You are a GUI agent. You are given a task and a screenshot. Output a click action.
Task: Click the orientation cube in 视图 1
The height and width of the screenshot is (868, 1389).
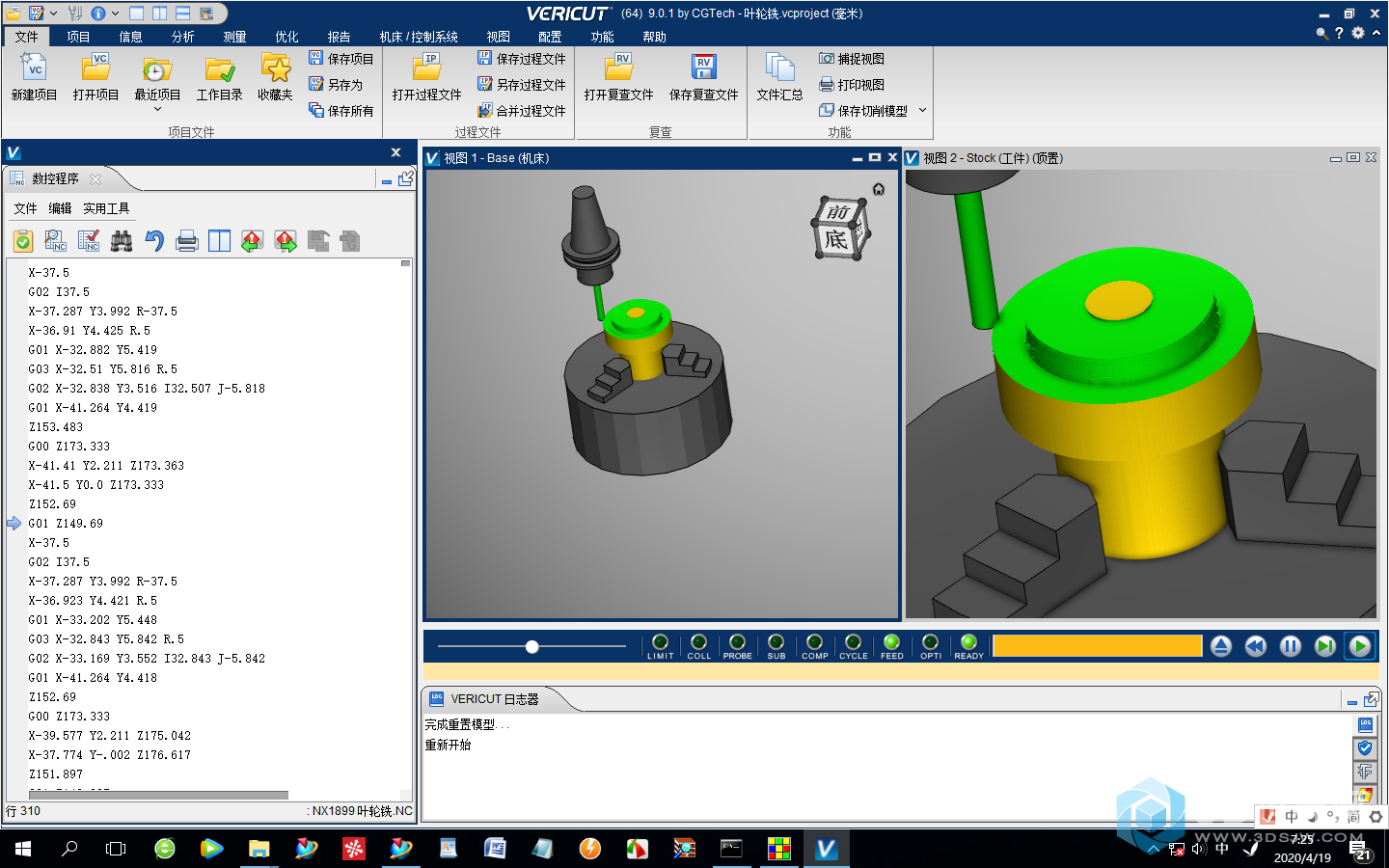coord(840,228)
